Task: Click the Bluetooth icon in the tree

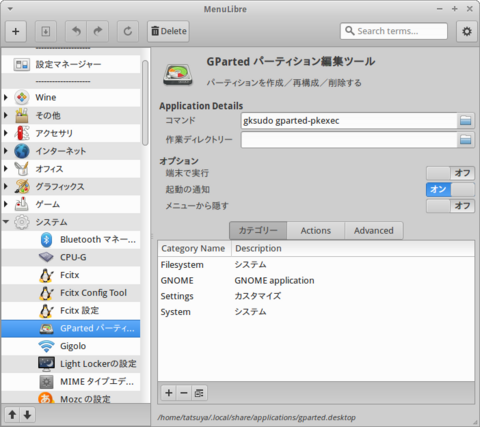Action: (46, 240)
